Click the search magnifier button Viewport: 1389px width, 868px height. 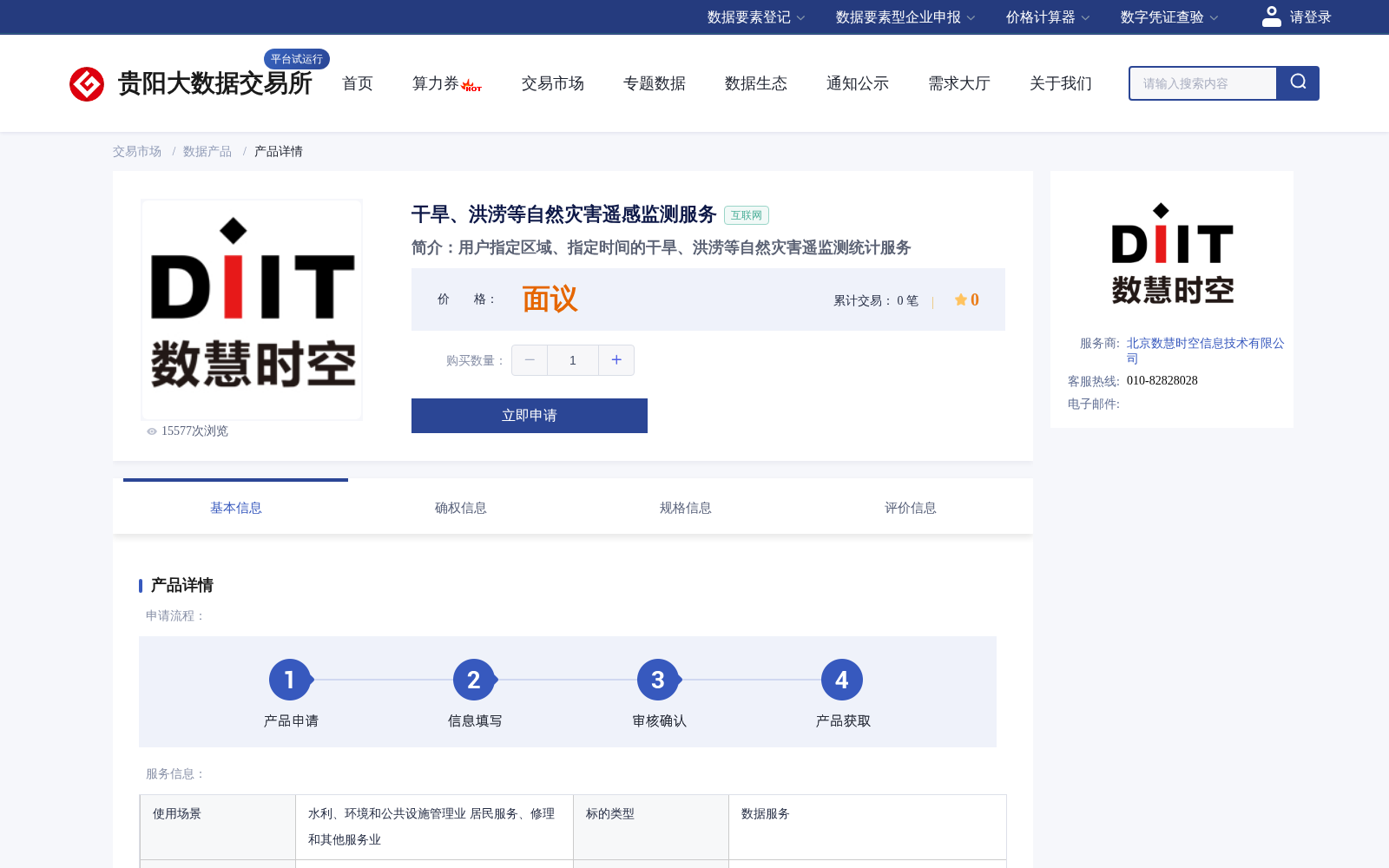tap(1298, 83)
